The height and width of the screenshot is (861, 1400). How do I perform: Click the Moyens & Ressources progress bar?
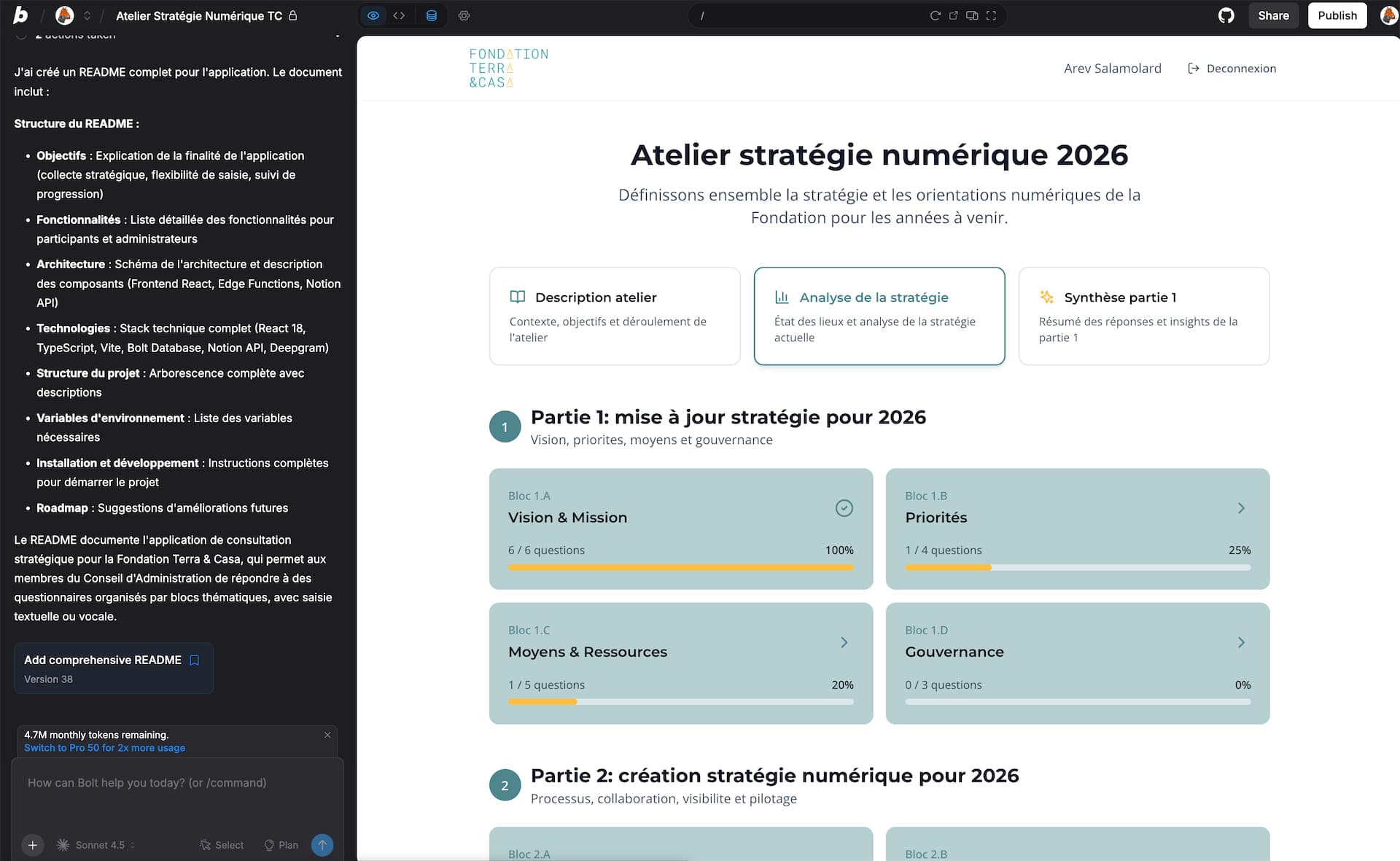(680, 701)
